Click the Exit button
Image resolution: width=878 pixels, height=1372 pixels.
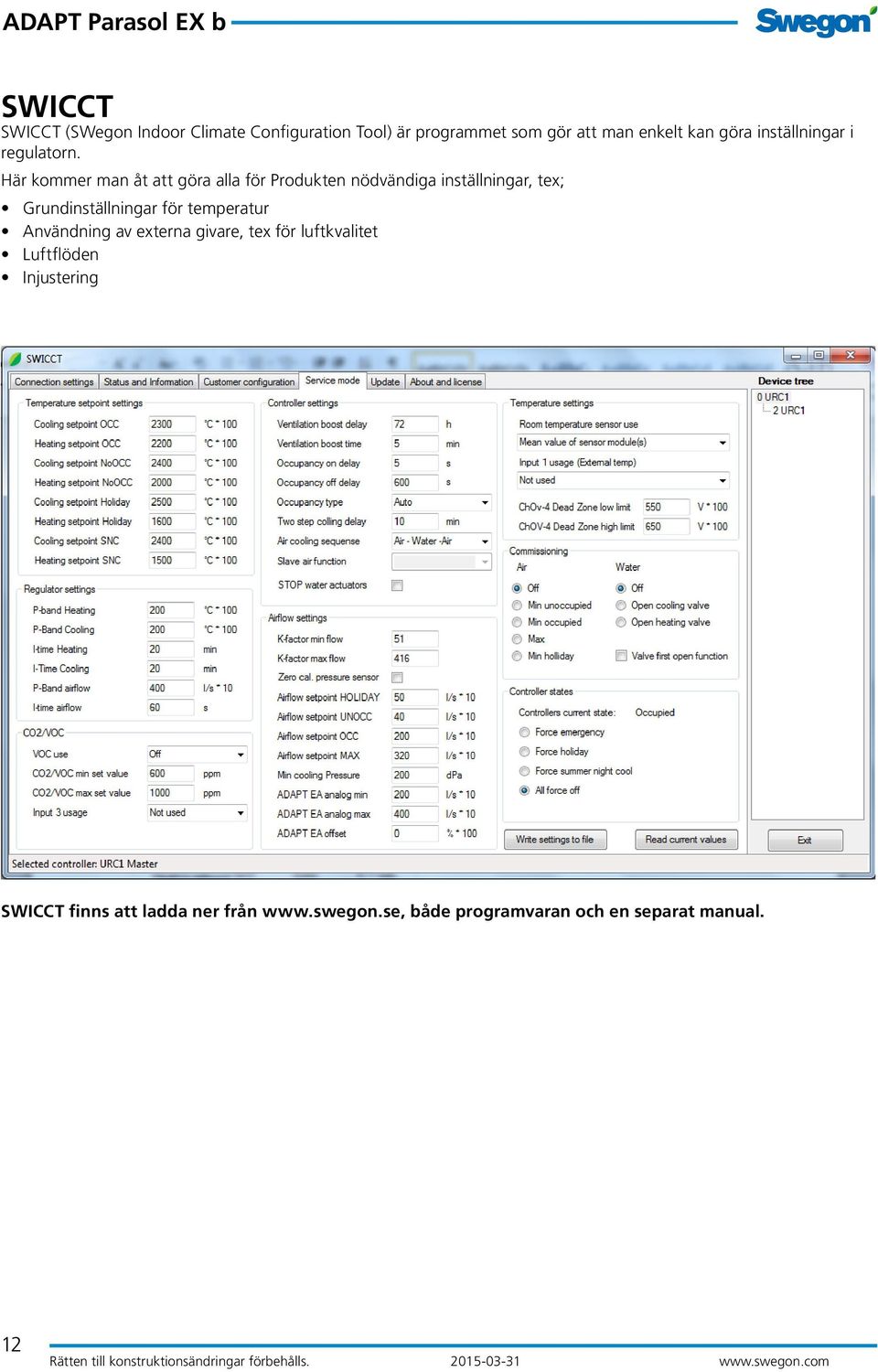(805, 841)
